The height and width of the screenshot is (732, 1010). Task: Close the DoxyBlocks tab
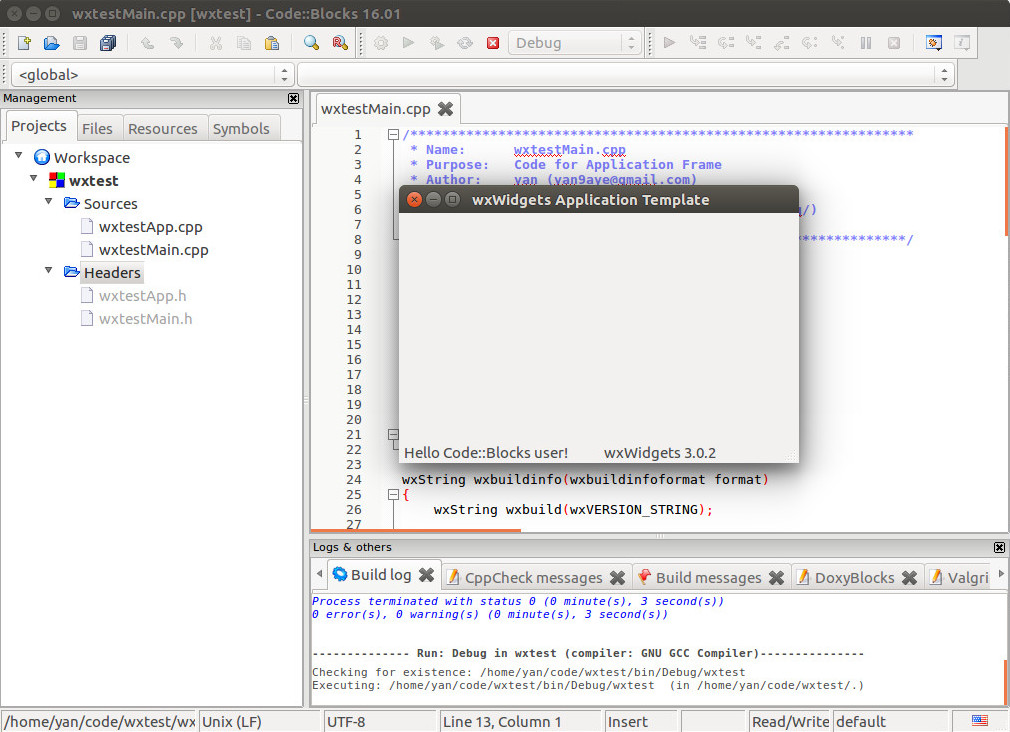point(910,578)
